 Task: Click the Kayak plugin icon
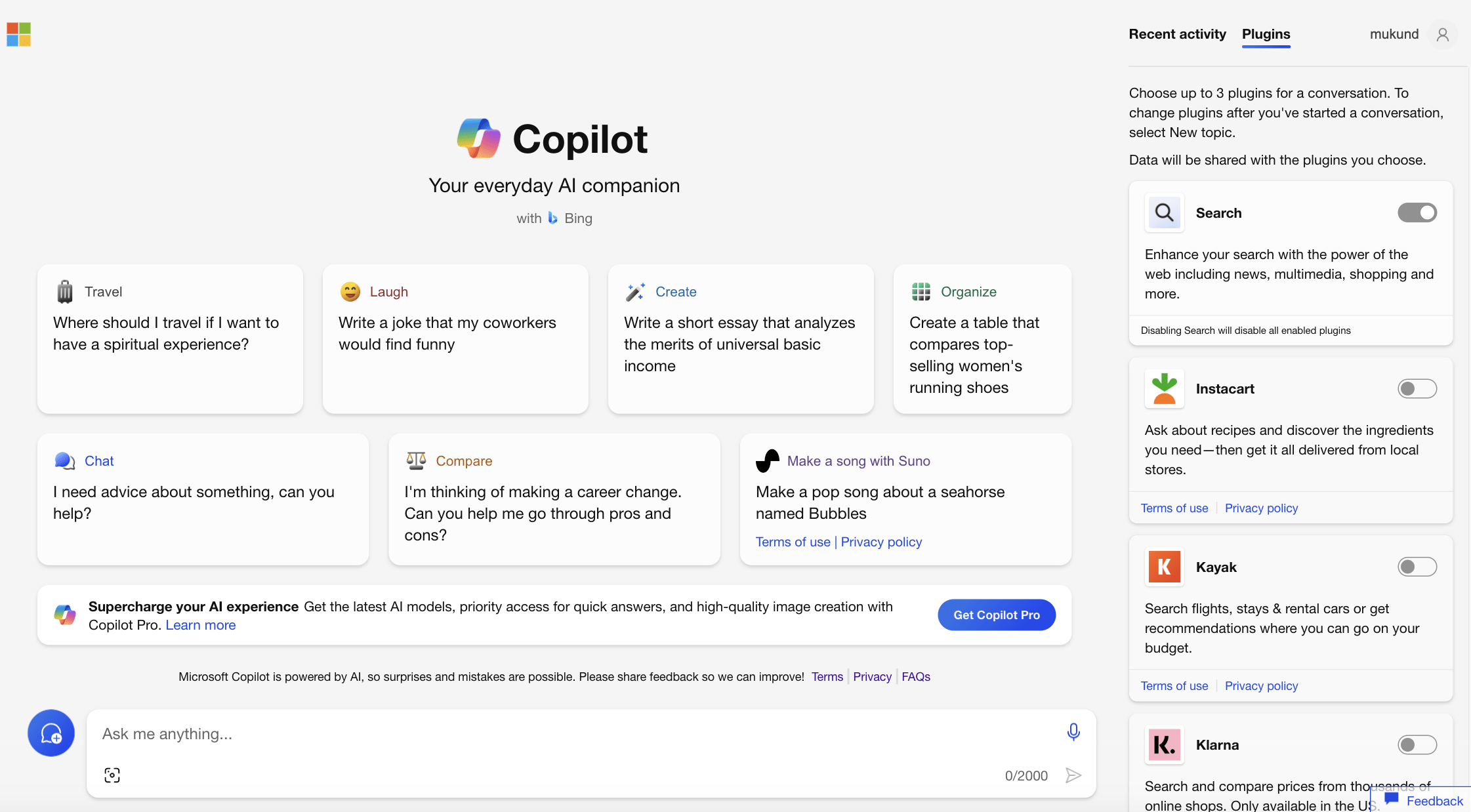click(1163, 566)
